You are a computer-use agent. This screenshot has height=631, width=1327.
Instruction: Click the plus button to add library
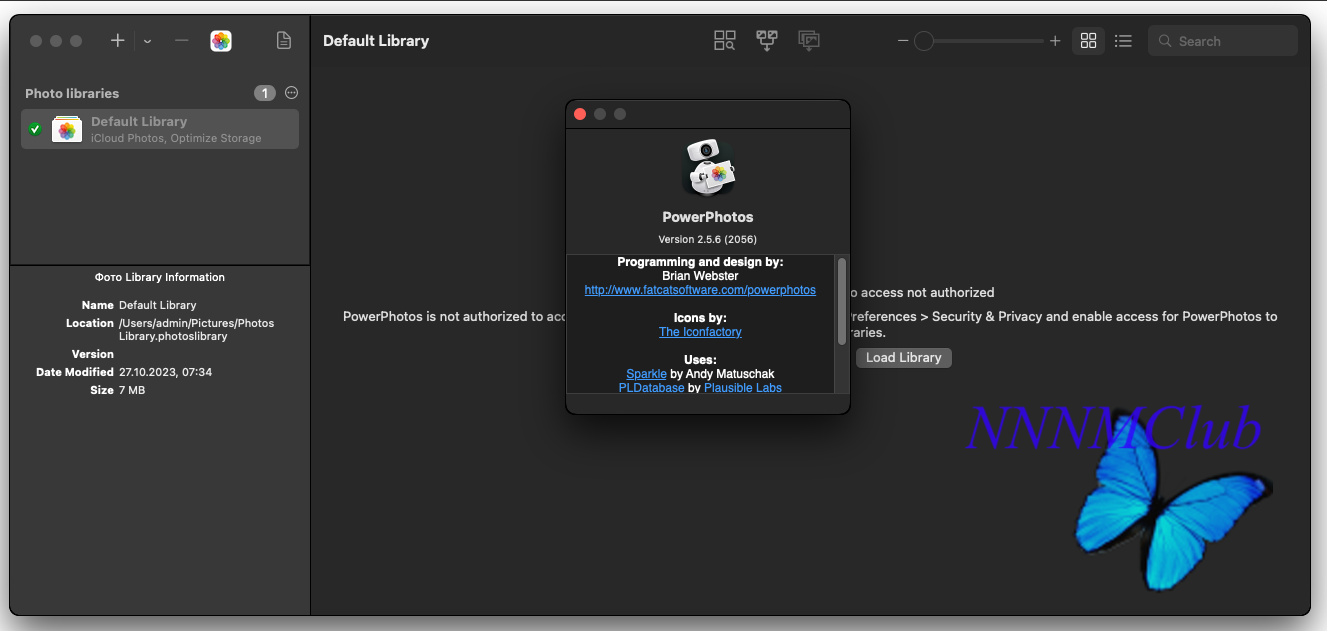click(x=118, y=41)
